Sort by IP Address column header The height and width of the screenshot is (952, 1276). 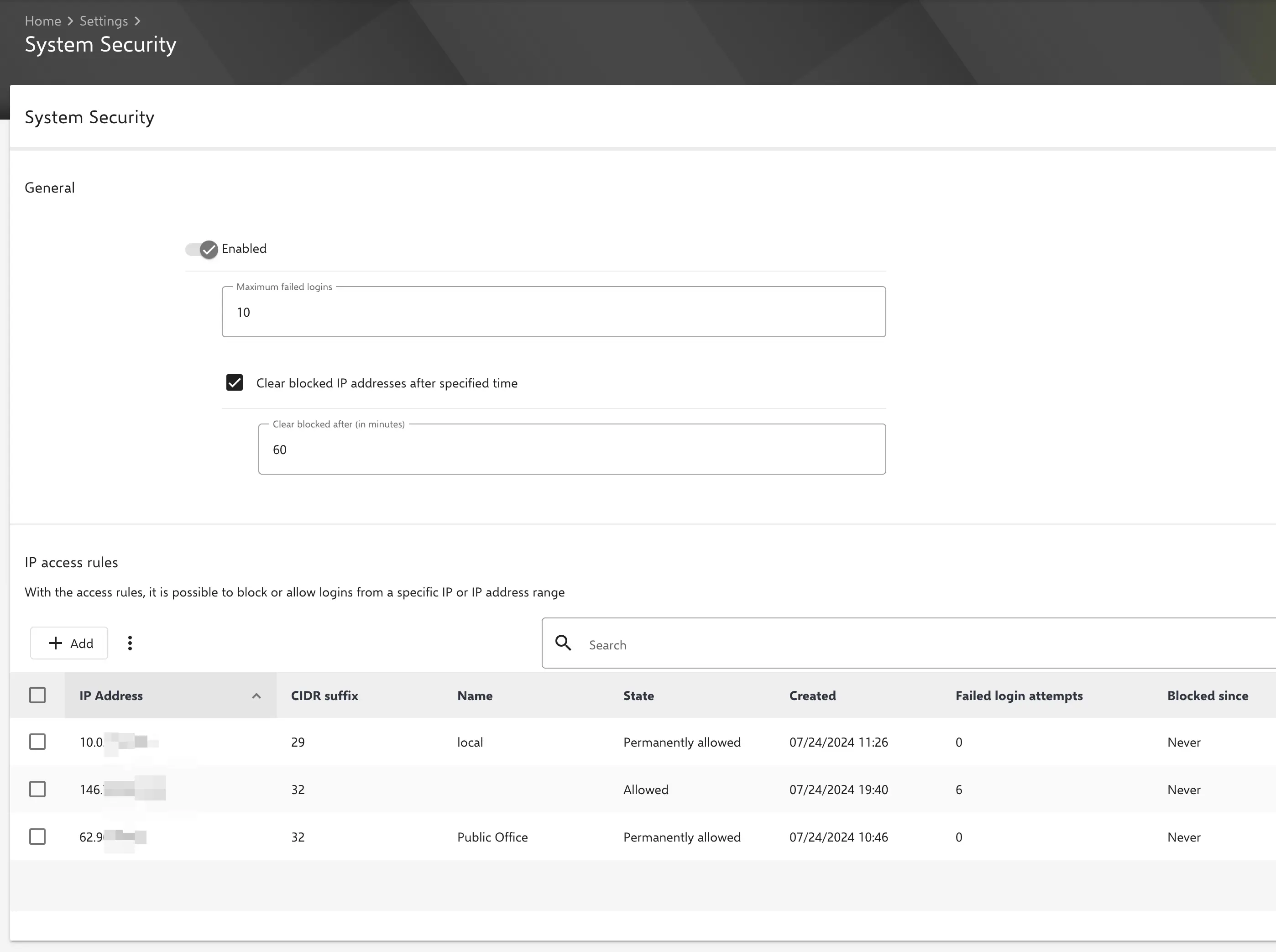111,696
